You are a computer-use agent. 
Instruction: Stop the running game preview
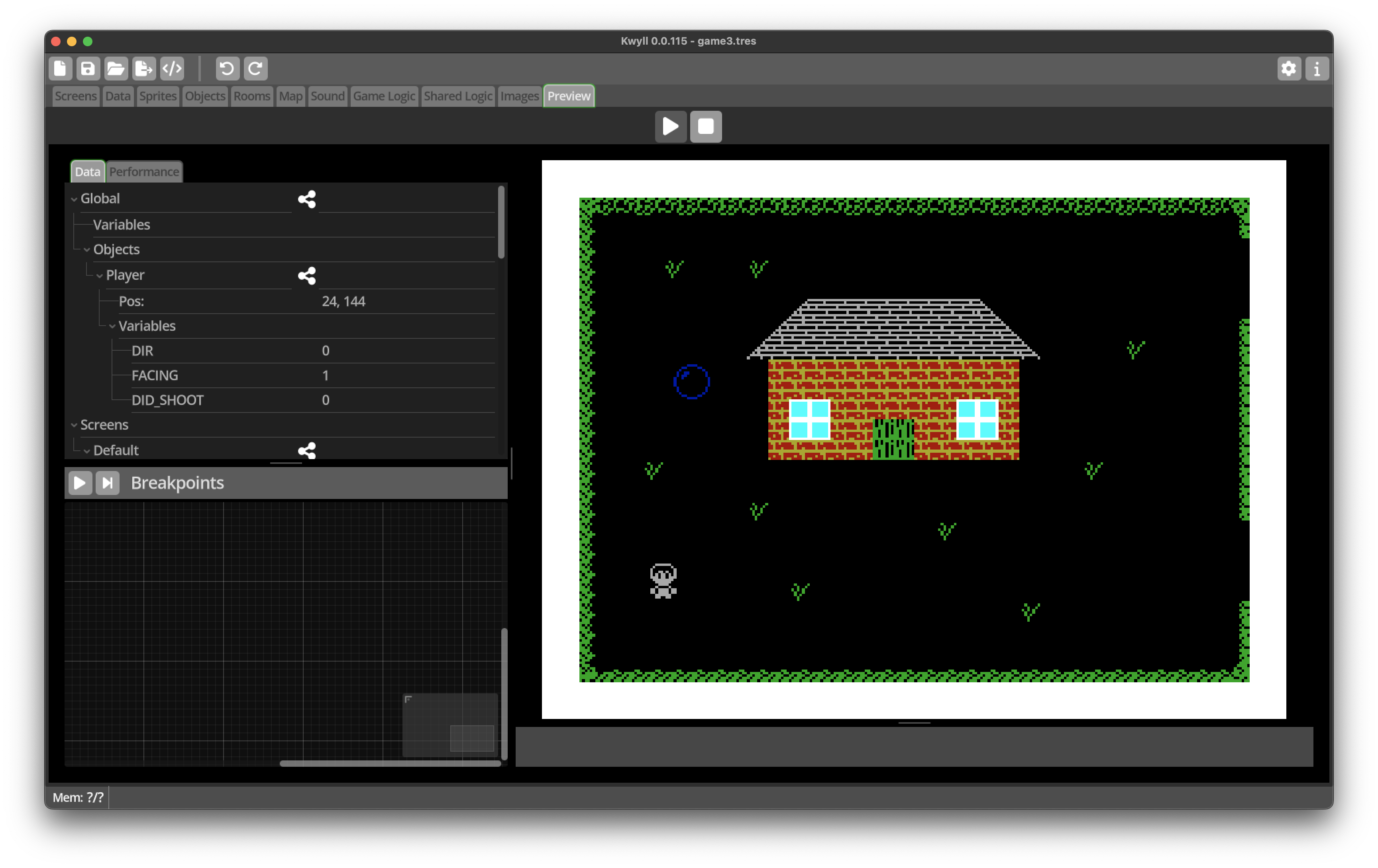click(706, 126)
